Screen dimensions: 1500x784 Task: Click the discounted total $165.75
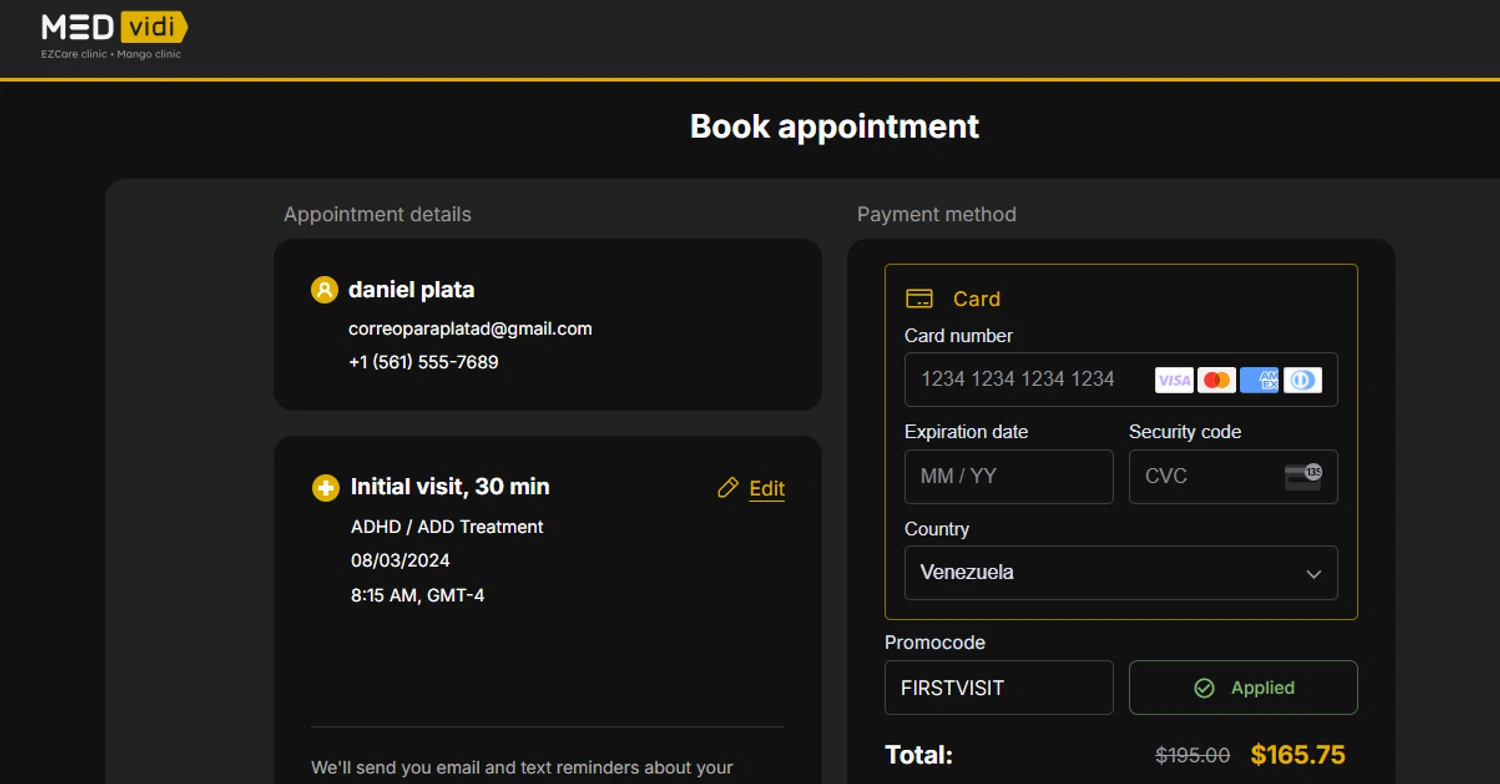coord(1298,755)
